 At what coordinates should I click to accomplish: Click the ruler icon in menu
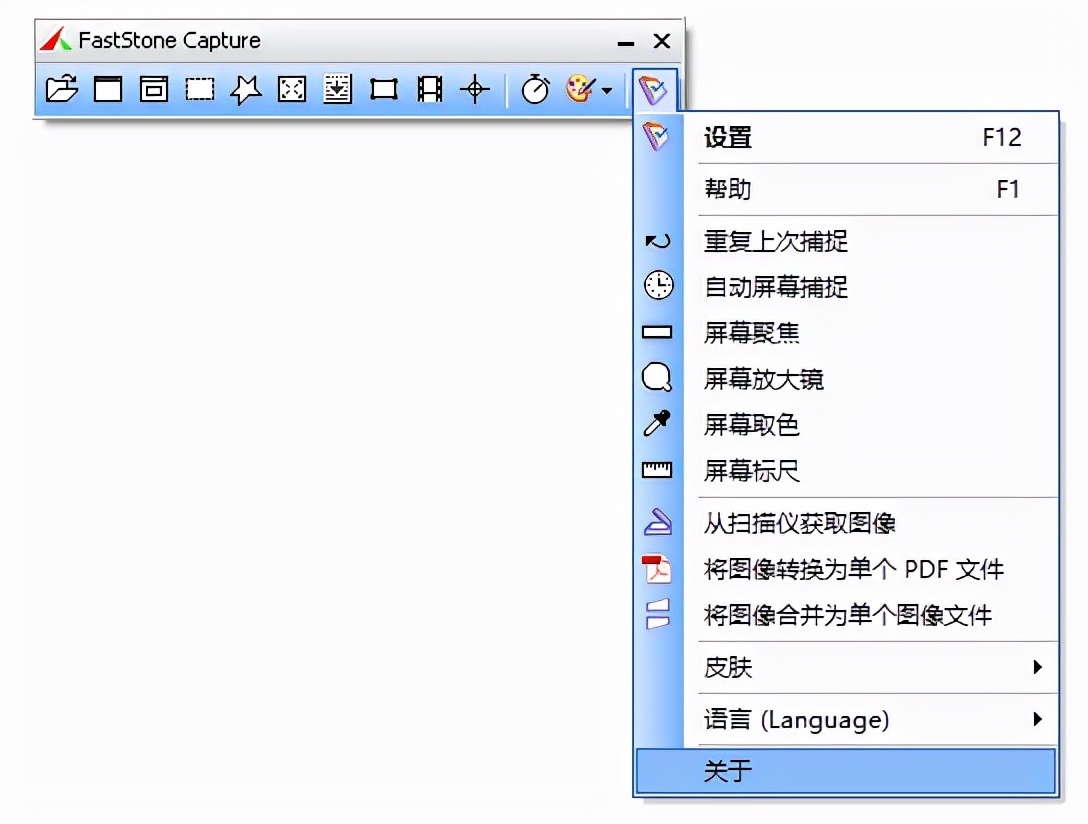click(x=657, y=470)
